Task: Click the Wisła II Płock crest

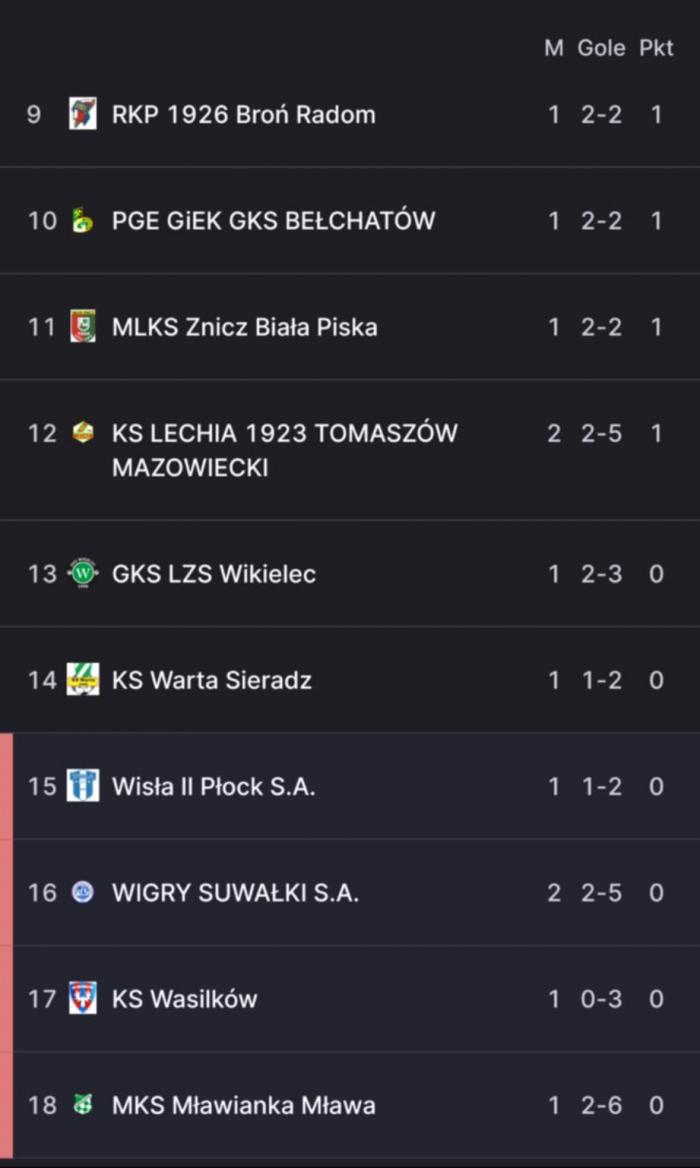Action: click(x=83, y=787)
